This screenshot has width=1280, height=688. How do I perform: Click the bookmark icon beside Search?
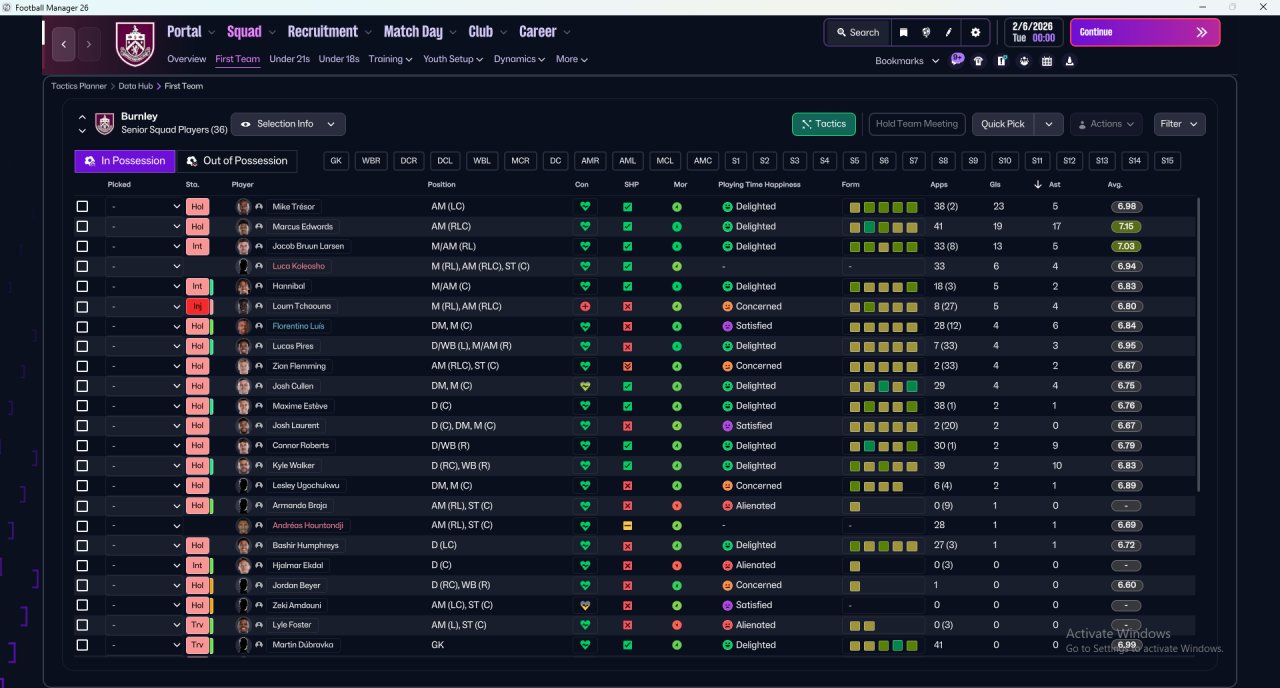coord(903,32)
